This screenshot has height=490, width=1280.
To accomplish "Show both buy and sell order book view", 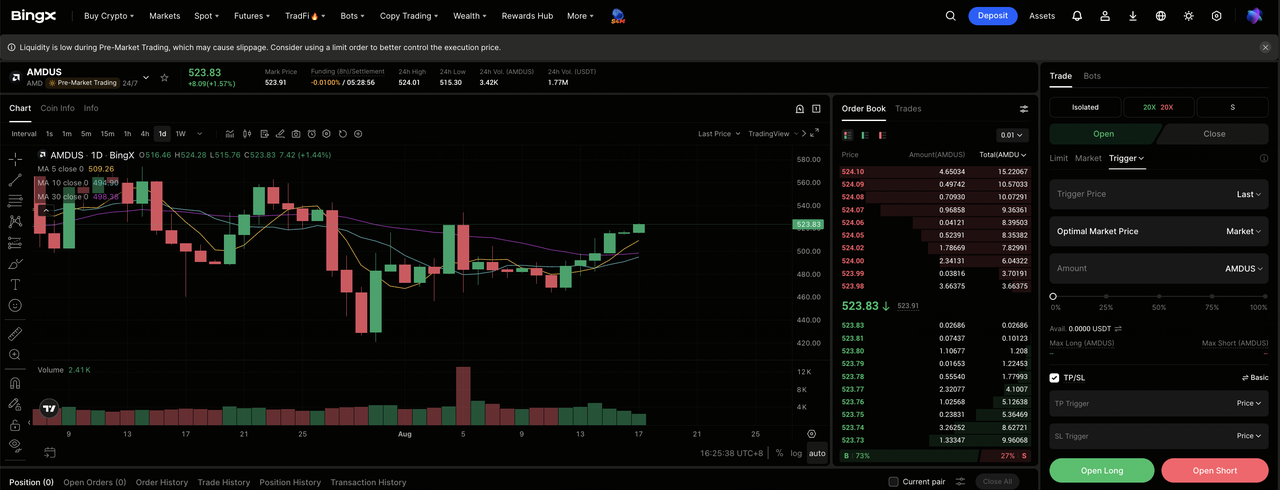I will [x=848, y=135].
